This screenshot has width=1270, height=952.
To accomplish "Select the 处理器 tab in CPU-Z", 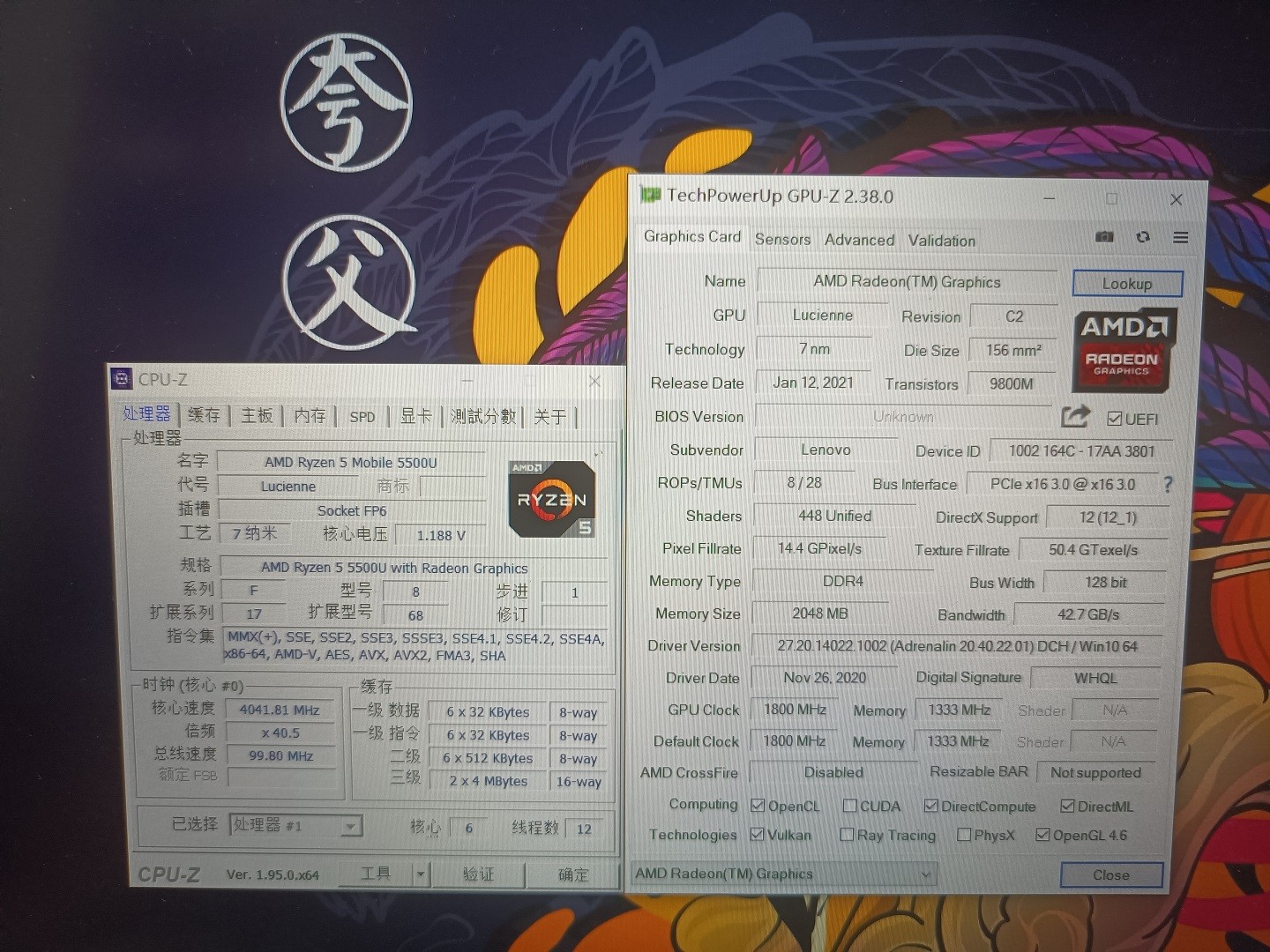I will pos(146,413).
